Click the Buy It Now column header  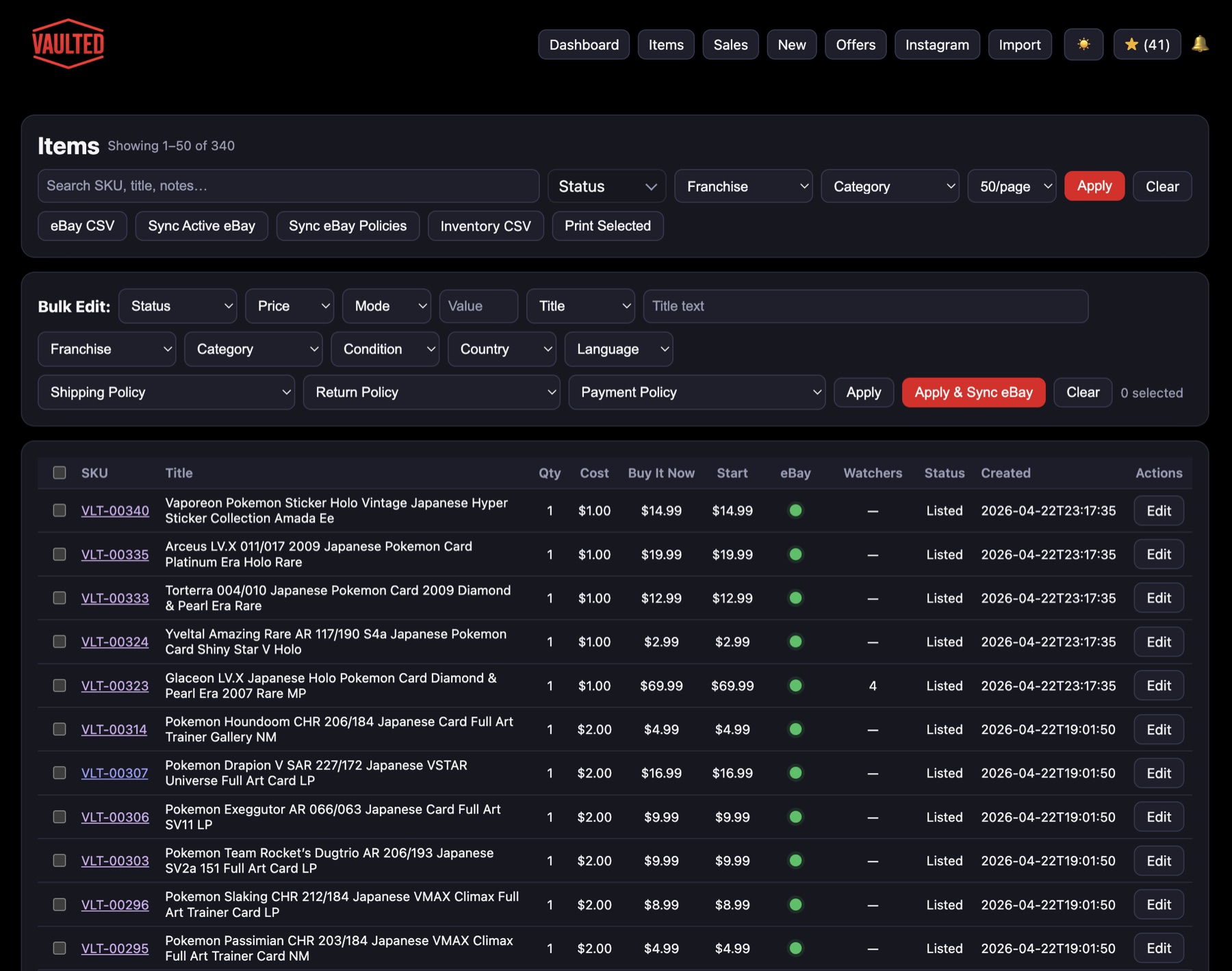[x=661, y=472]
